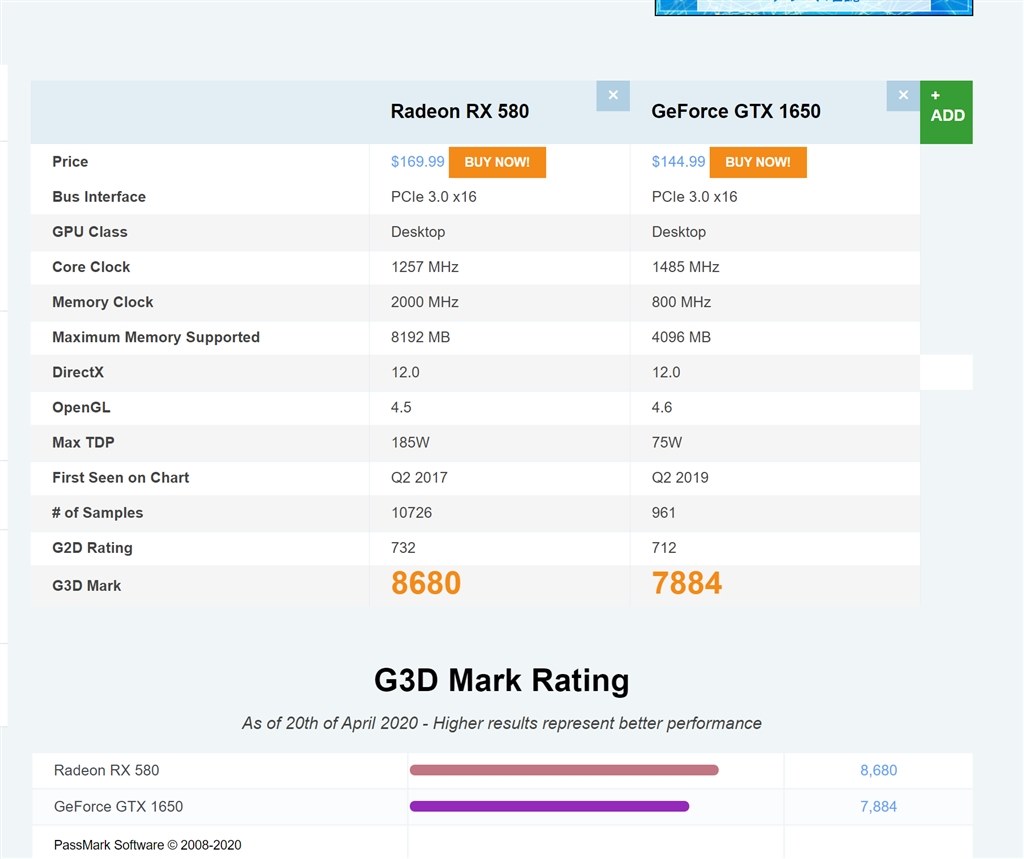The height and width of the screenshot is (859, 1024).
Task: Click the 1257 MHz core clock value
Action: (x=424, y=267)
